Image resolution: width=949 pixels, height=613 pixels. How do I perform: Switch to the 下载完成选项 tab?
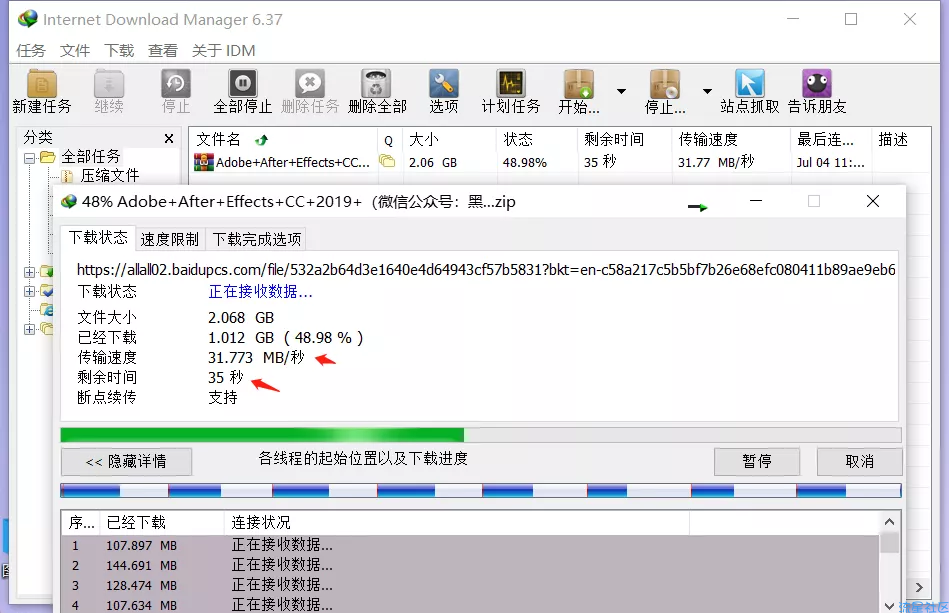[x=257, y=239]
